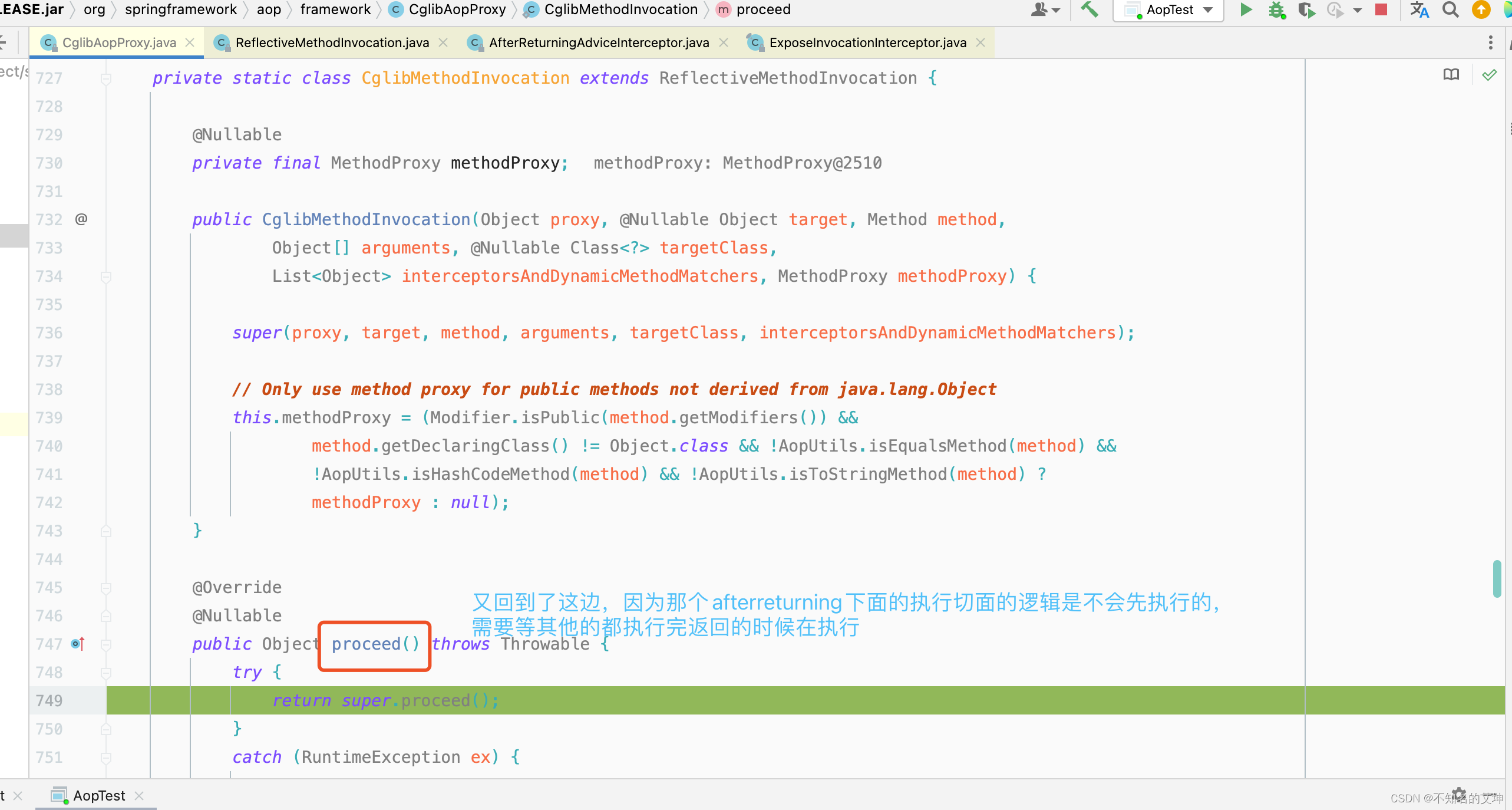Screen dimensions: 1512x810
Task: Close the AopTest debug tab at bottom
Action: [139, 796]
